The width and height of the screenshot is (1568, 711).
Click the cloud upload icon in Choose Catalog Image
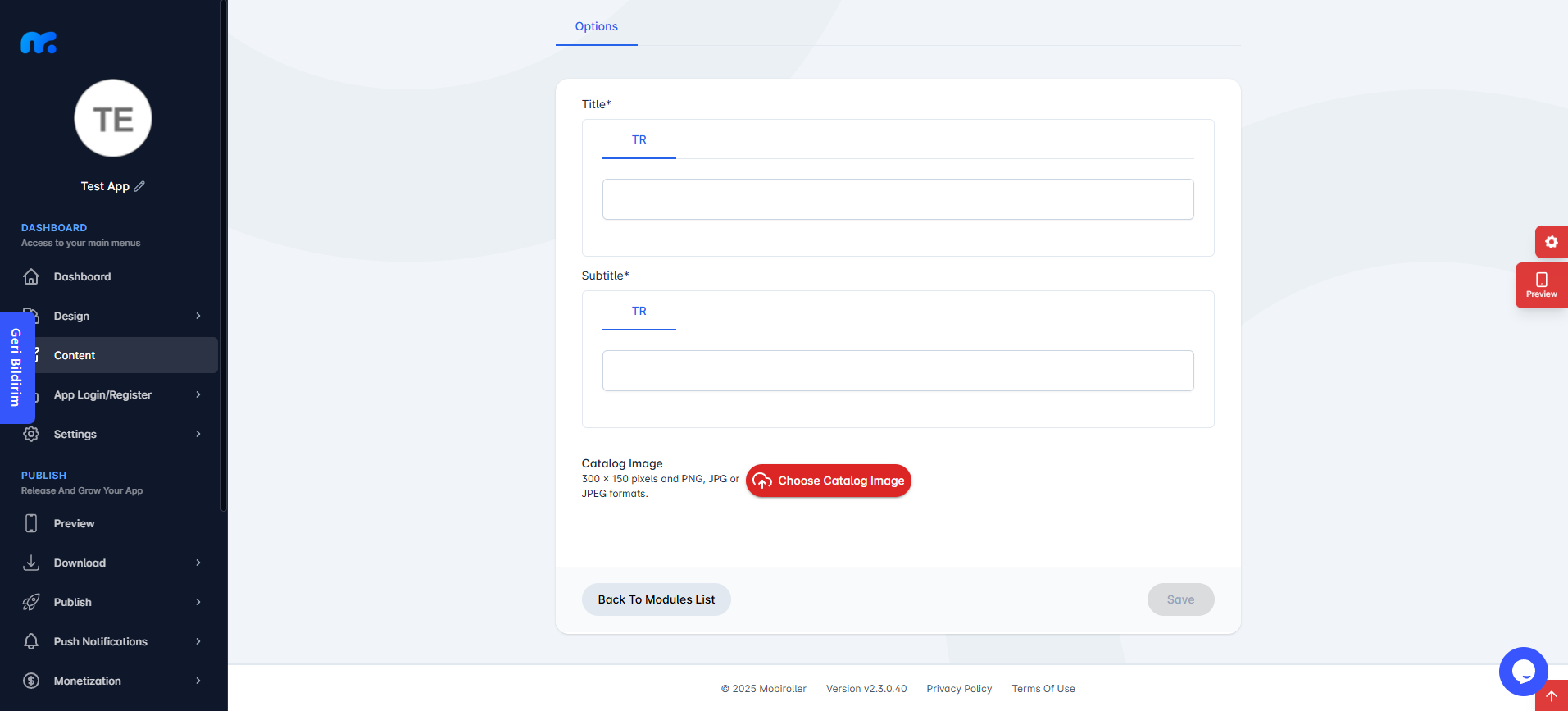click(762, 481)
